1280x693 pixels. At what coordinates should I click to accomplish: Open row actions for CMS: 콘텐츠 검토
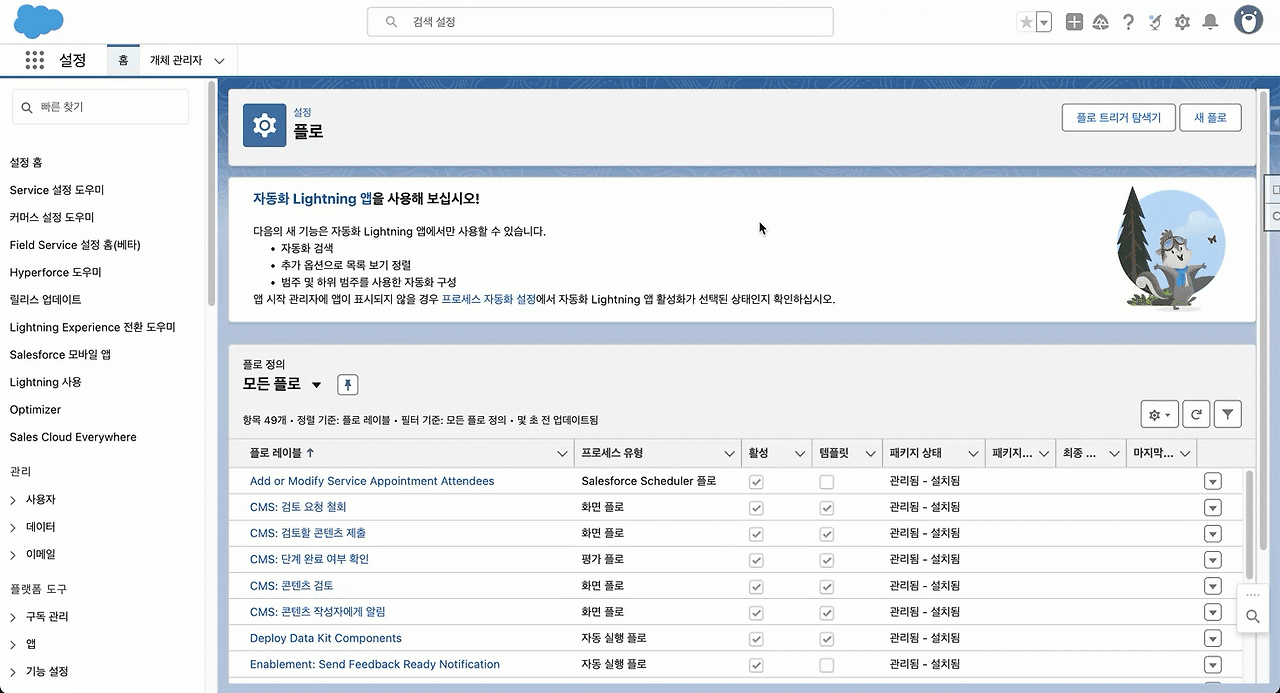1213,586
